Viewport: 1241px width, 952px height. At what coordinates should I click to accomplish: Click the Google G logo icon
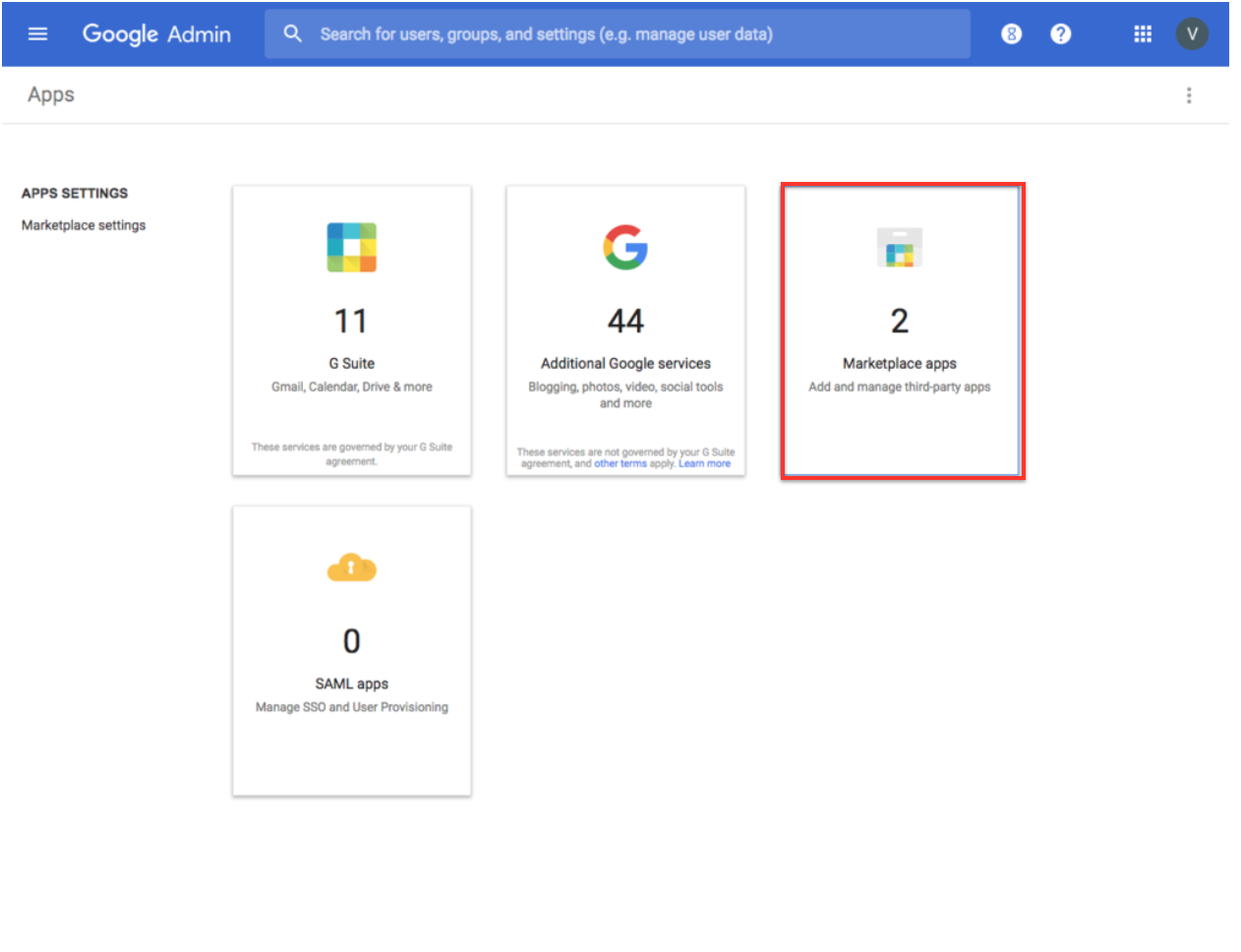pos(625,248)
